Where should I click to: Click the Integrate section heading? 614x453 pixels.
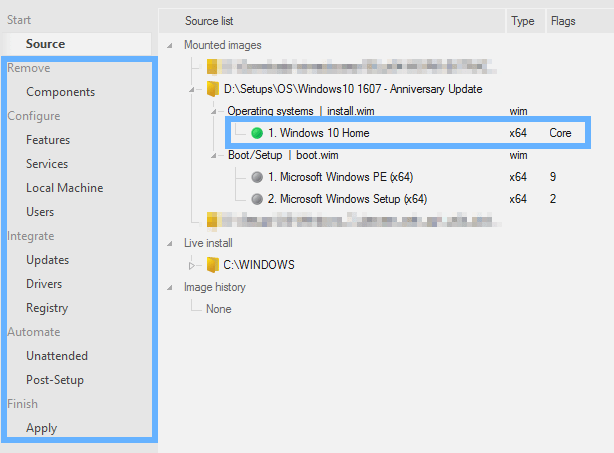31,236
